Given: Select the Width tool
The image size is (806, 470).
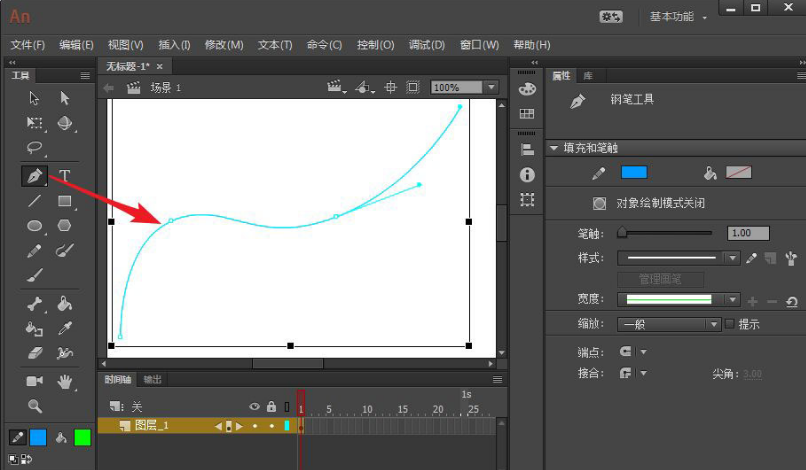Looking at the screenshot, I should [64, 353].
